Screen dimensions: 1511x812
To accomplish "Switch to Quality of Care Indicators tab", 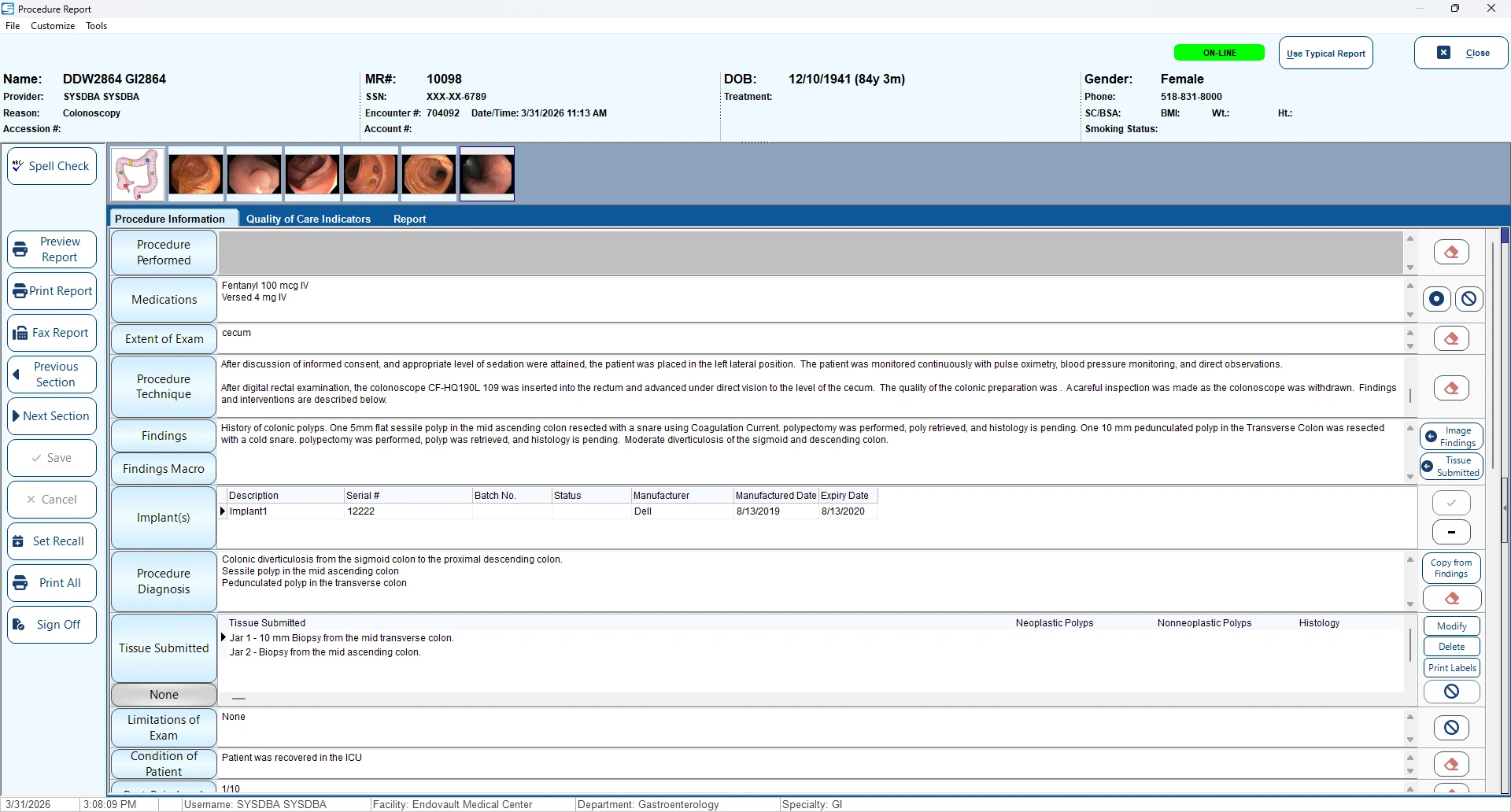I will point(308,219).
